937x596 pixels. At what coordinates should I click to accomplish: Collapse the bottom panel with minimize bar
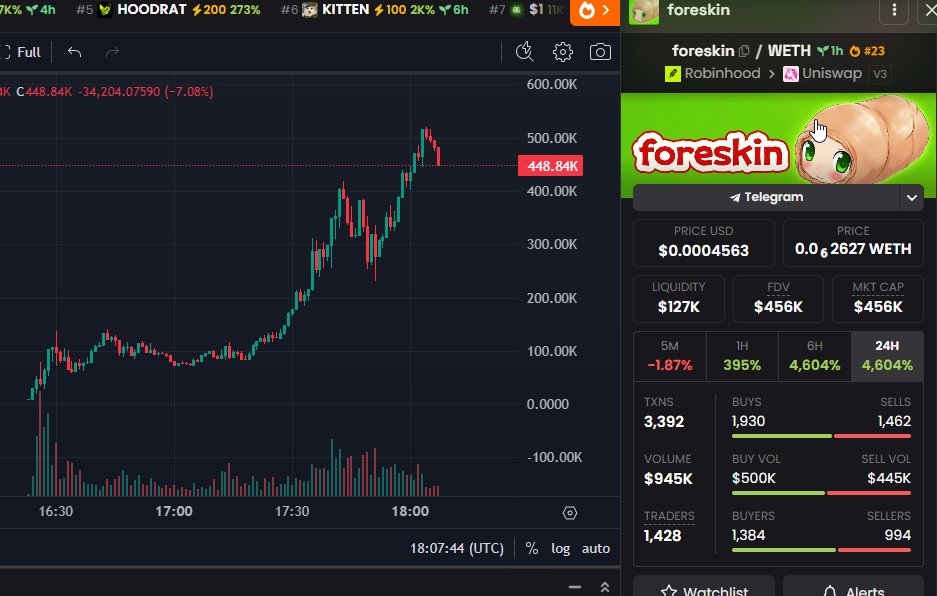point(575,587)
